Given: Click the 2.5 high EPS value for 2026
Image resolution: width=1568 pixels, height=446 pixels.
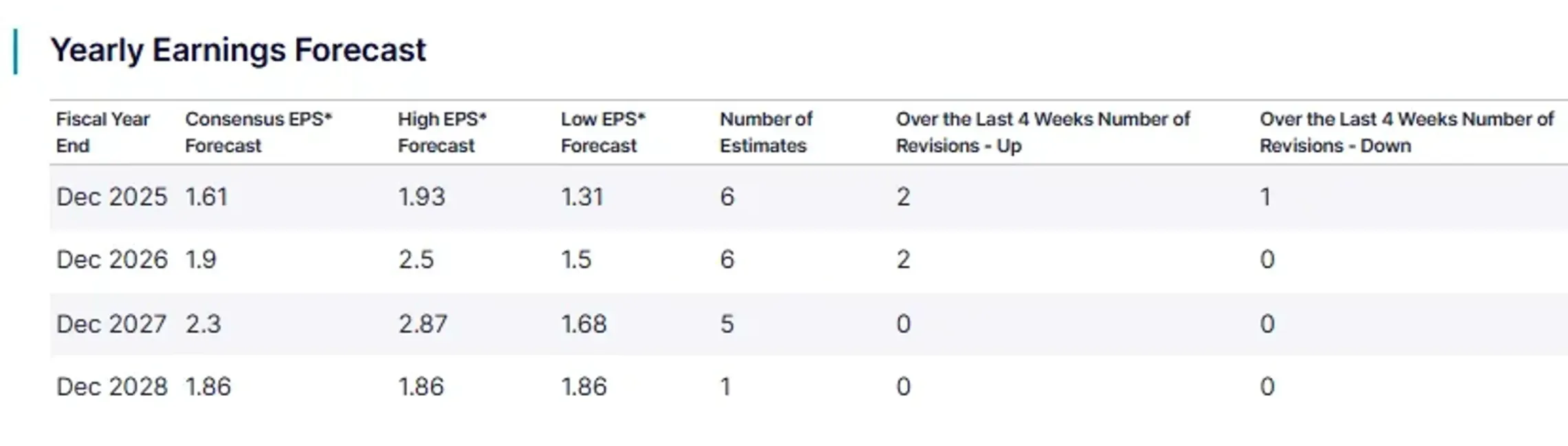Looking at the screenshot, I should click(416, 259).
